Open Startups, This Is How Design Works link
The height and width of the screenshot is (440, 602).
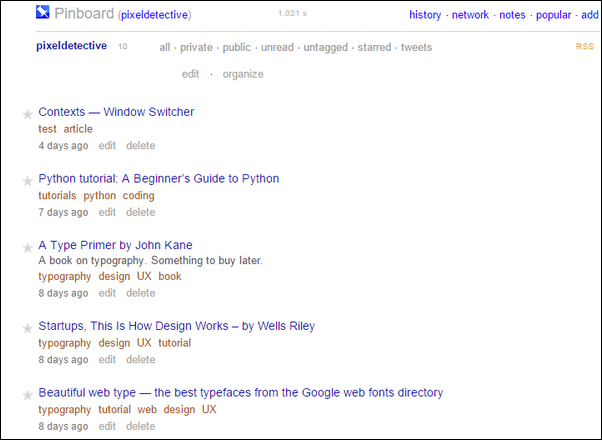pyautogui.click(x=177, y=326)
